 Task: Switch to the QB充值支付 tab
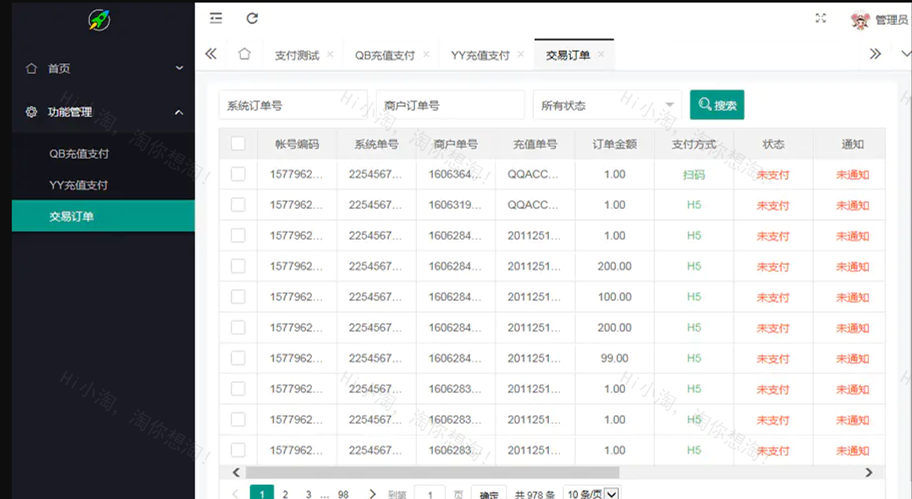384,55
